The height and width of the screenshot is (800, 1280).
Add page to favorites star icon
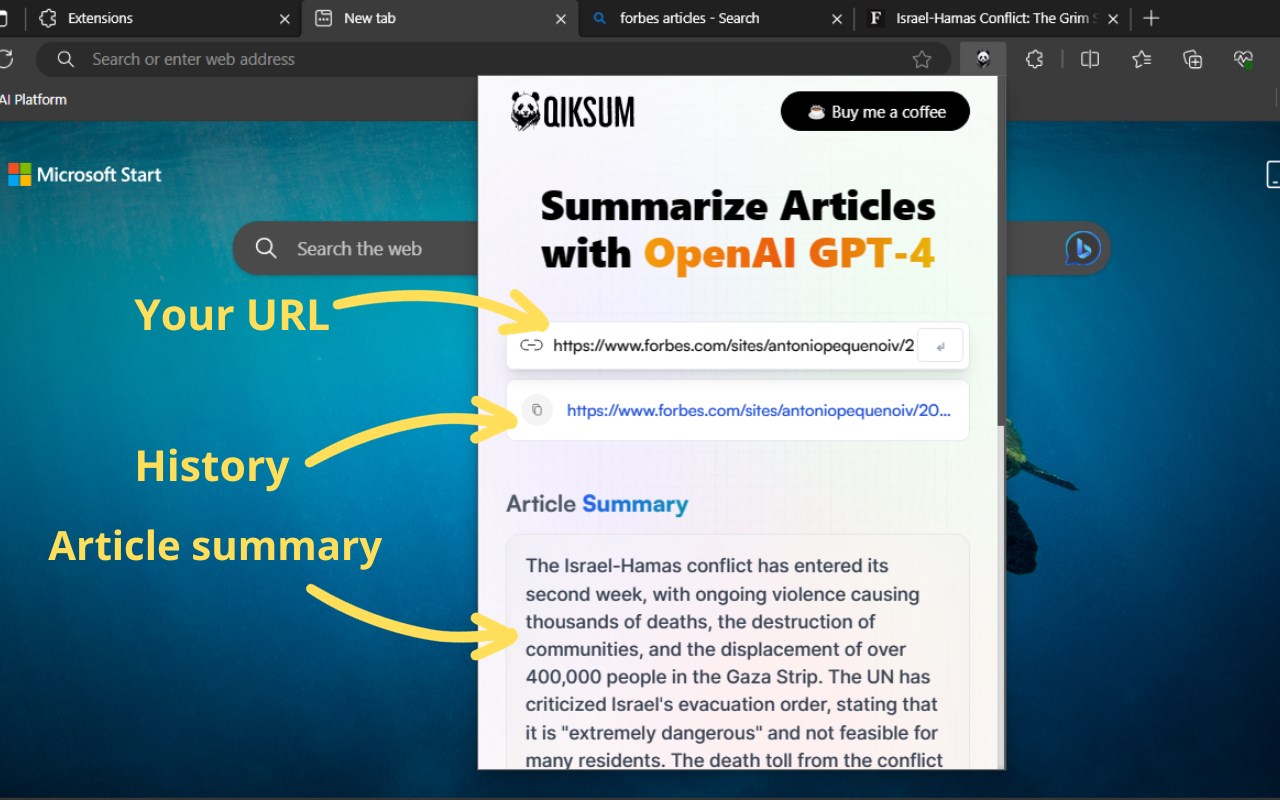pyautogui.click(x=922, y=59)
